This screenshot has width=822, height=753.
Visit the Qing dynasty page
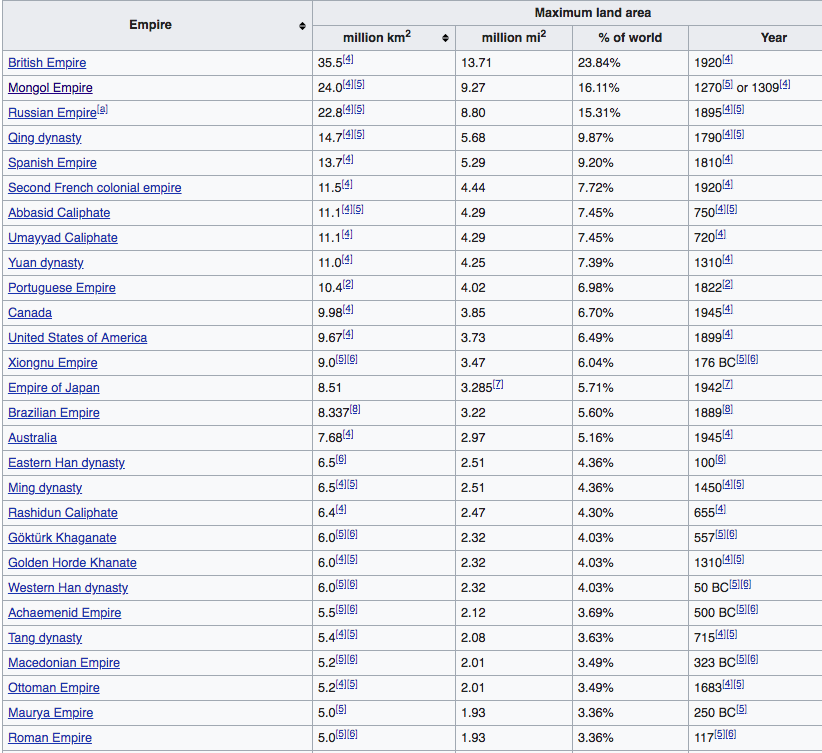coord(45,138)
